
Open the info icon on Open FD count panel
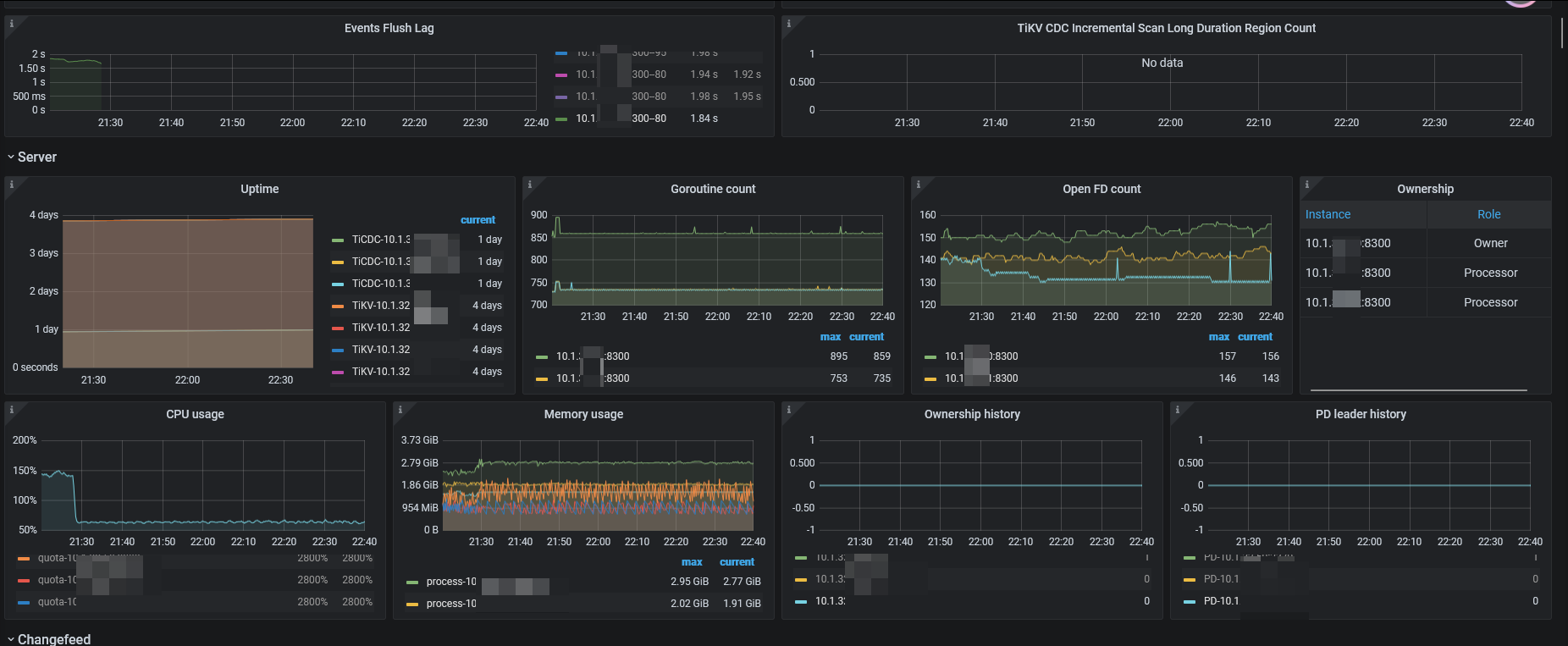[x=919, y=185]
